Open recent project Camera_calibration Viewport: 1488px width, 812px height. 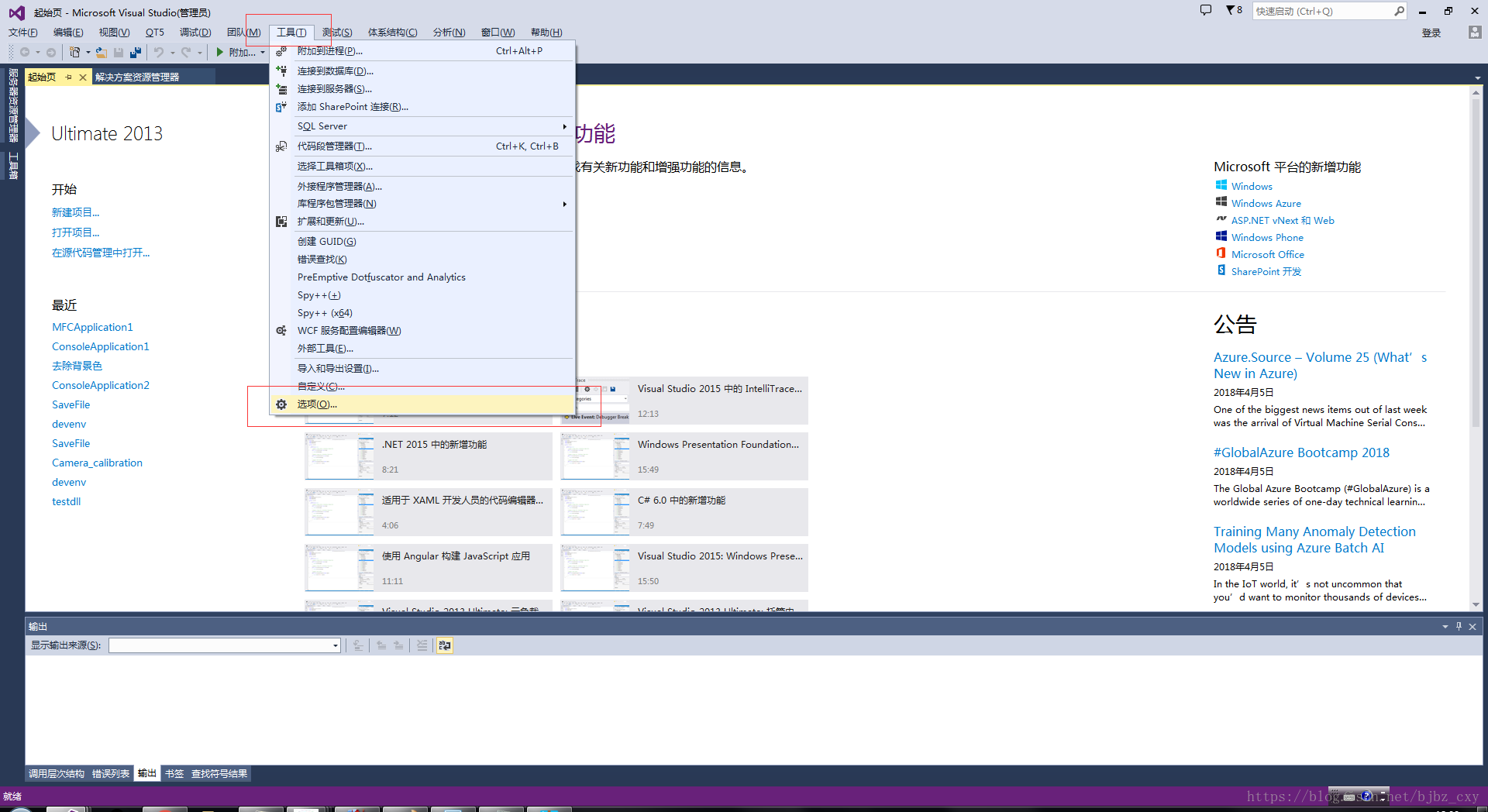(x=97, y=463)
